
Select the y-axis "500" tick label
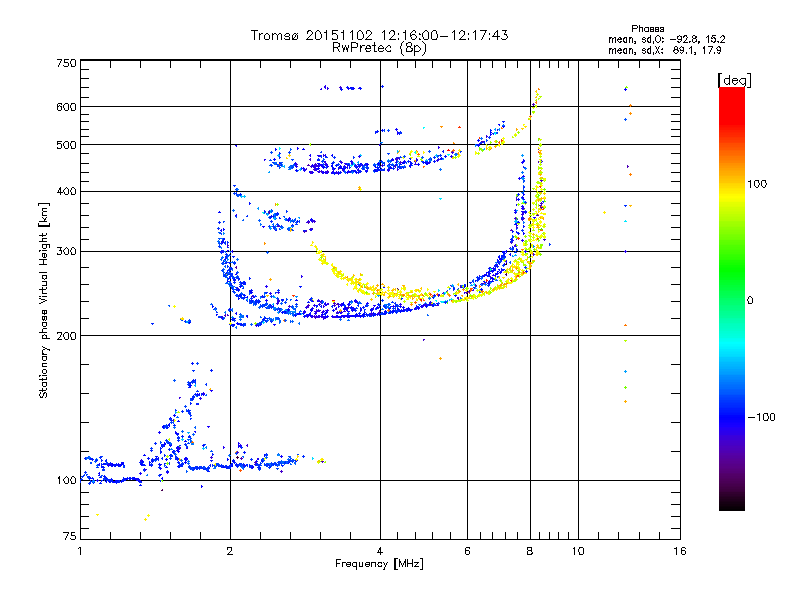(x=66, y=145)
